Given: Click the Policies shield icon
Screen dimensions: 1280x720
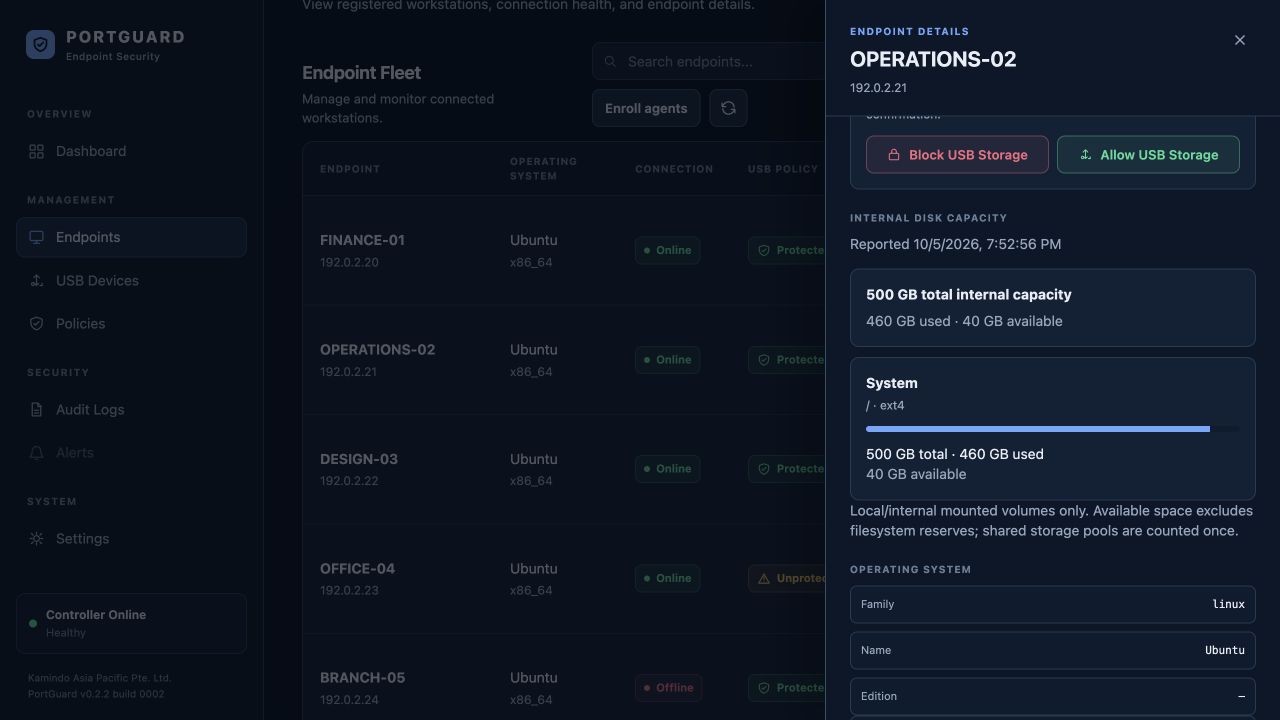Looking at the screenshot, I should [36, 324].
